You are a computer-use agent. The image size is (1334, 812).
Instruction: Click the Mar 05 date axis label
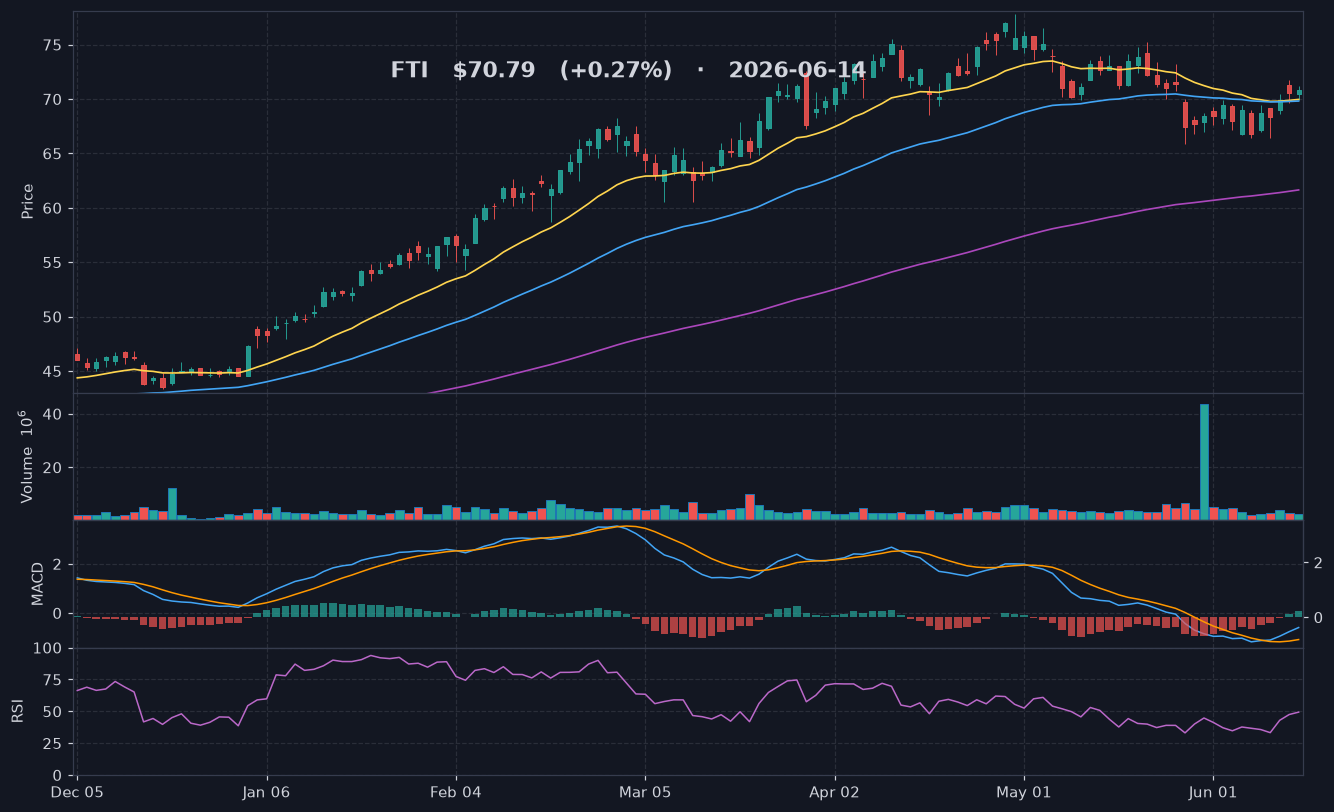pos(645,792)
